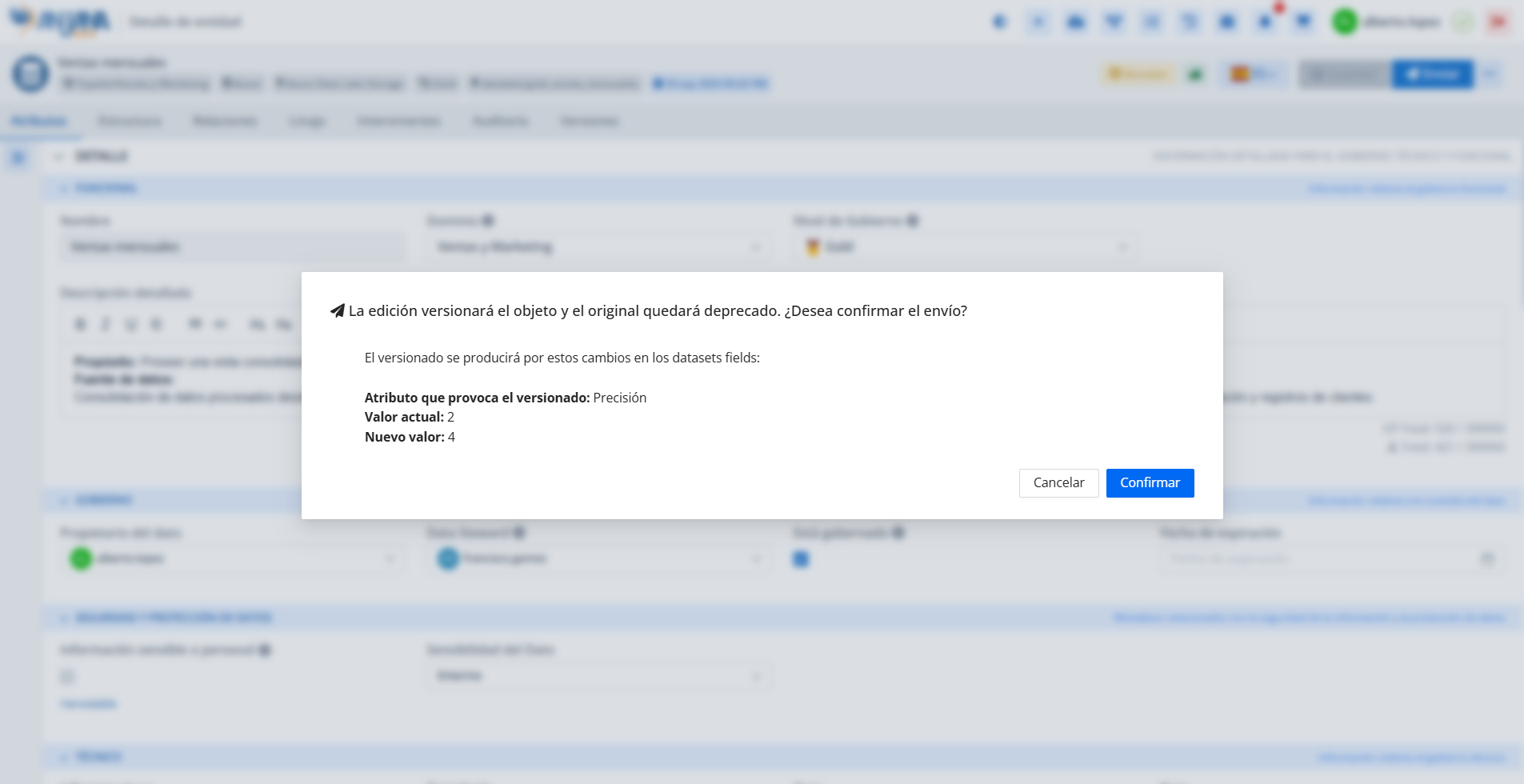Toggle the Está gobernado checkbox
This screenshot has width=1524, height=784.
pyautogui.click(x=801, y=559)
